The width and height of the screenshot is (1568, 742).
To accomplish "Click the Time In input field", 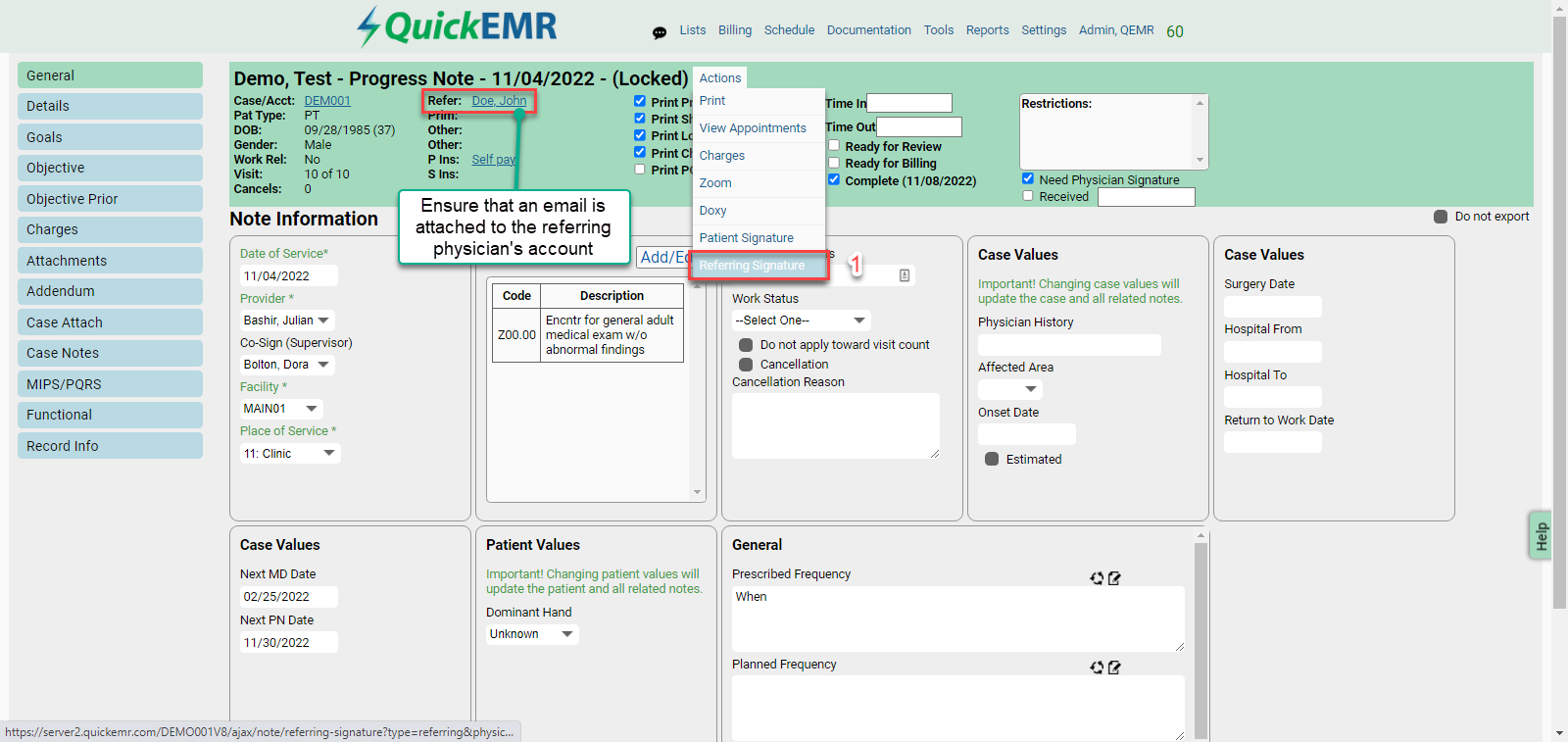I will pos(909,103).
